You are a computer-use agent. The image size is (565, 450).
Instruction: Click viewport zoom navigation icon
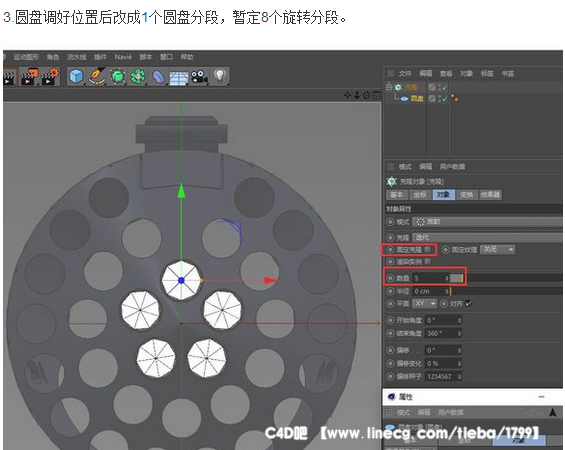coord(357,95)
